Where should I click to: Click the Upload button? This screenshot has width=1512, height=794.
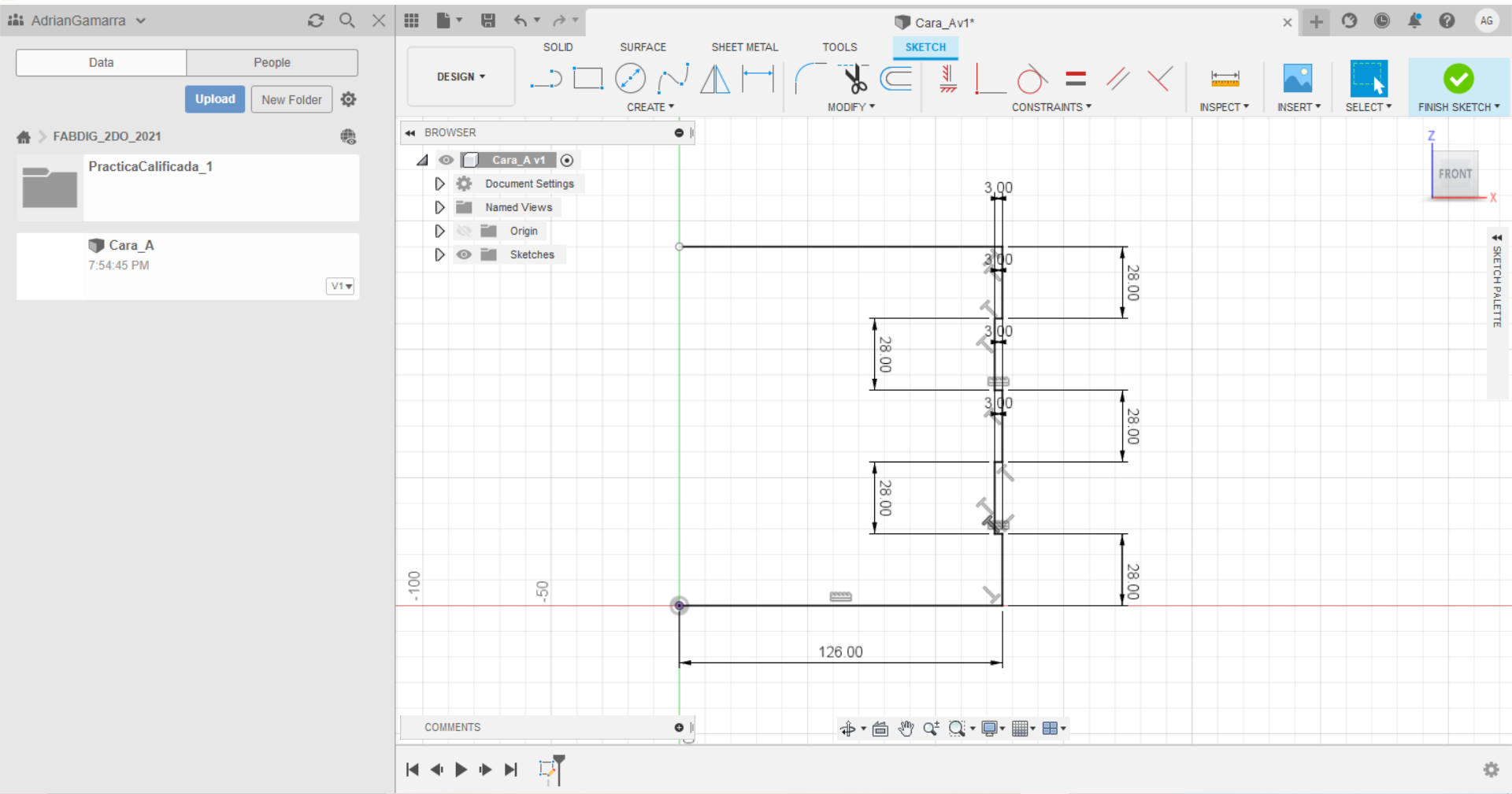tap(215, 99)
